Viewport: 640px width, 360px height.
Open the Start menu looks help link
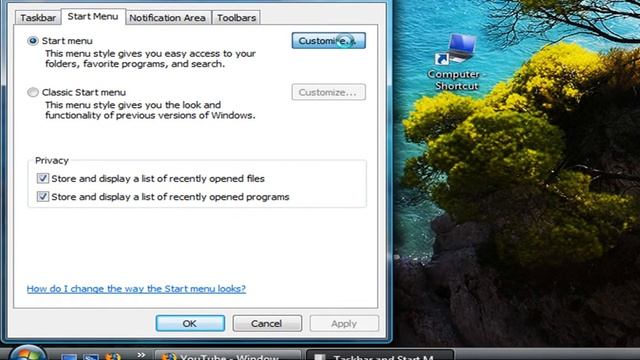click(x=136, y=289)
